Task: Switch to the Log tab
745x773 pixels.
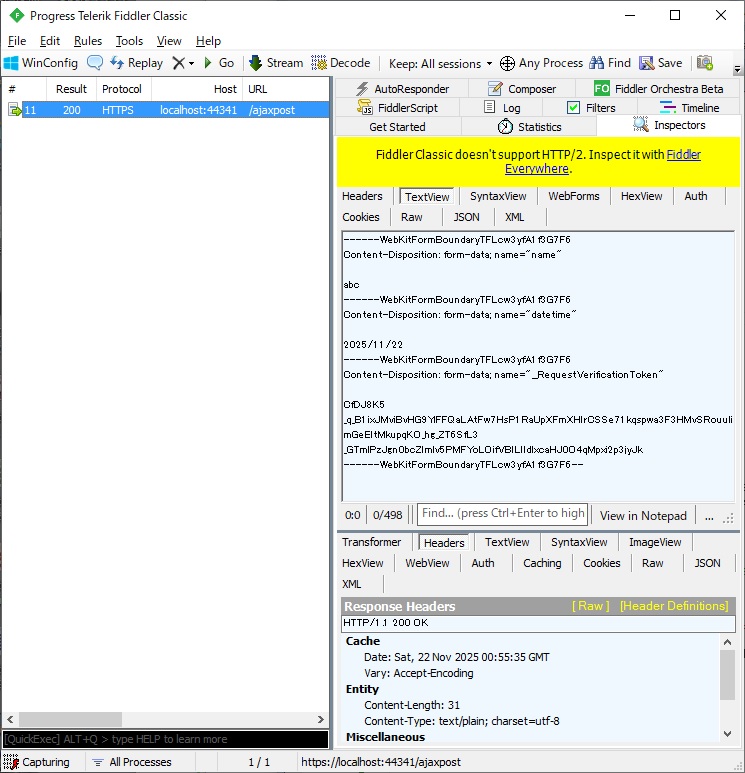Action: 501,107
